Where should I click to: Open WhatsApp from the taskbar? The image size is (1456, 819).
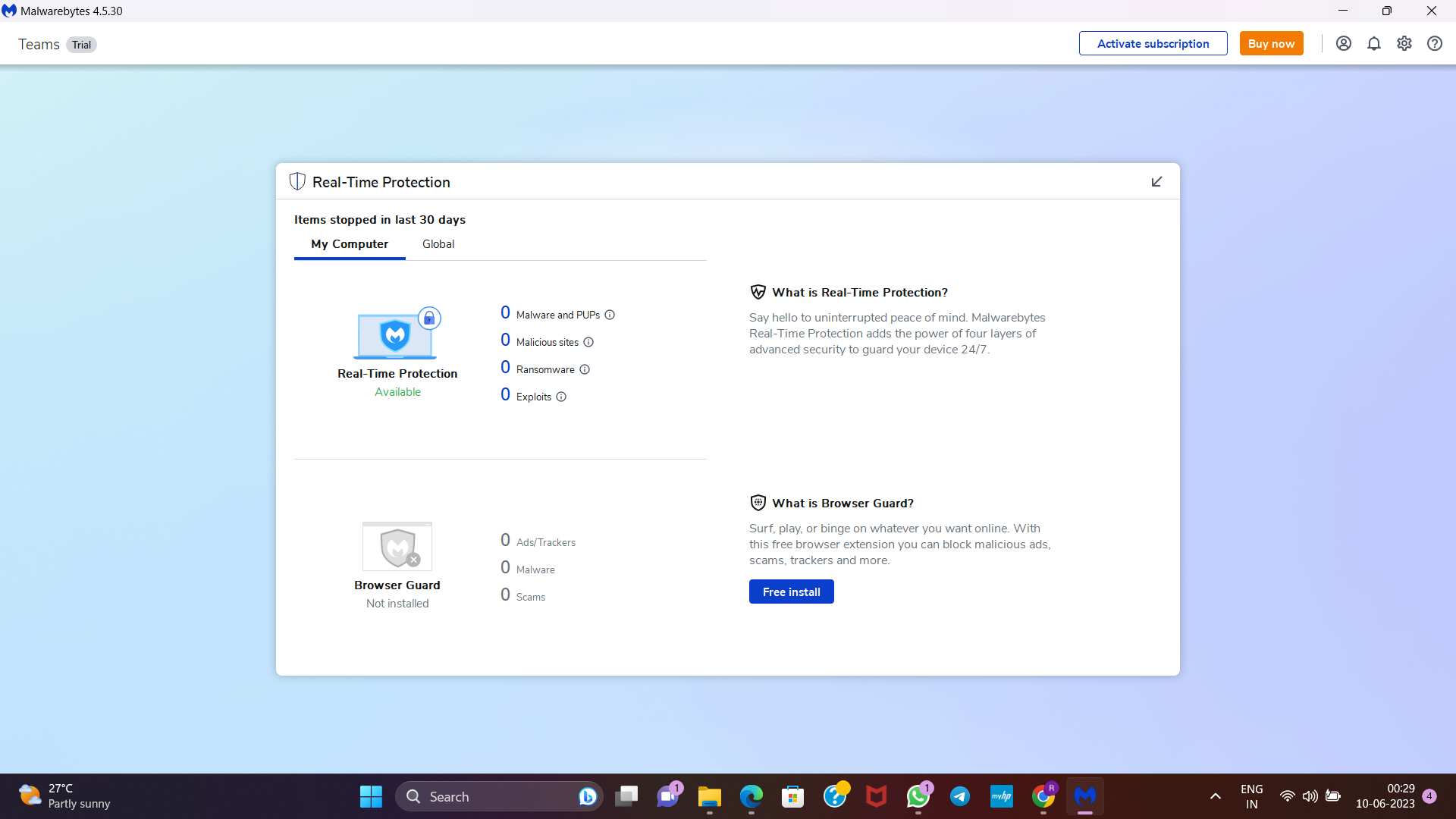[918, 796]
